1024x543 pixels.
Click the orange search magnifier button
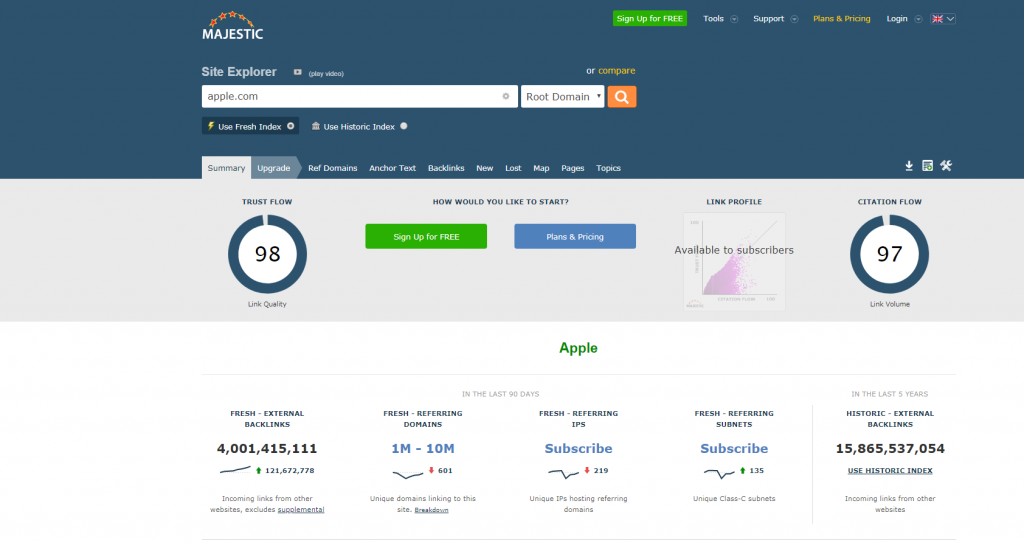[622, 97]
